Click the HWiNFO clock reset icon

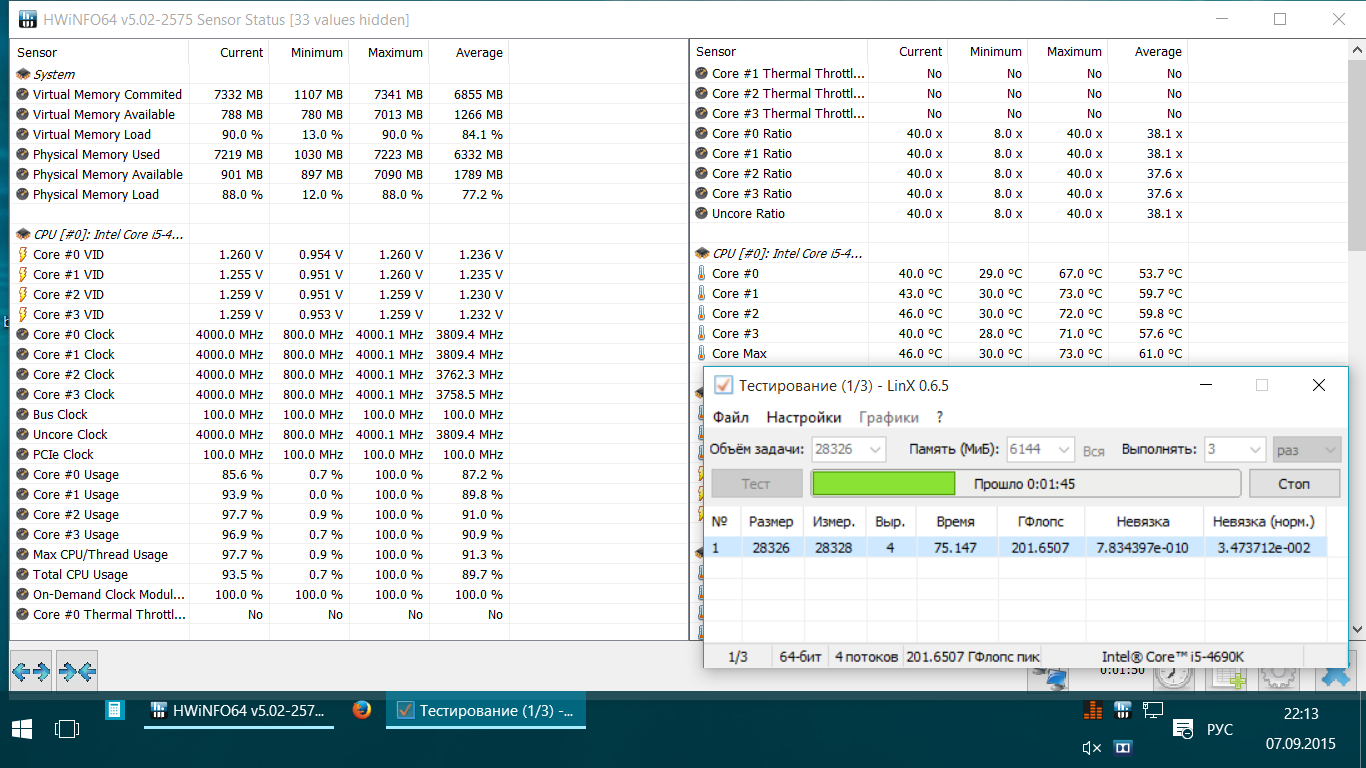point(1175,677)
